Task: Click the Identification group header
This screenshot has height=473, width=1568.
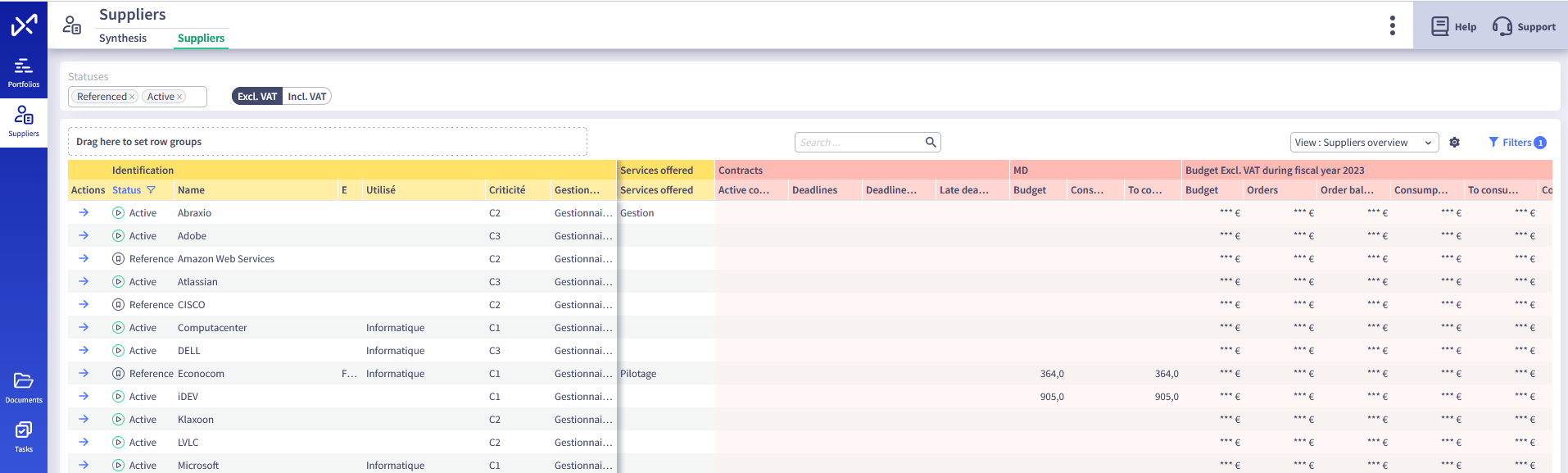Action: pos(342,170)
